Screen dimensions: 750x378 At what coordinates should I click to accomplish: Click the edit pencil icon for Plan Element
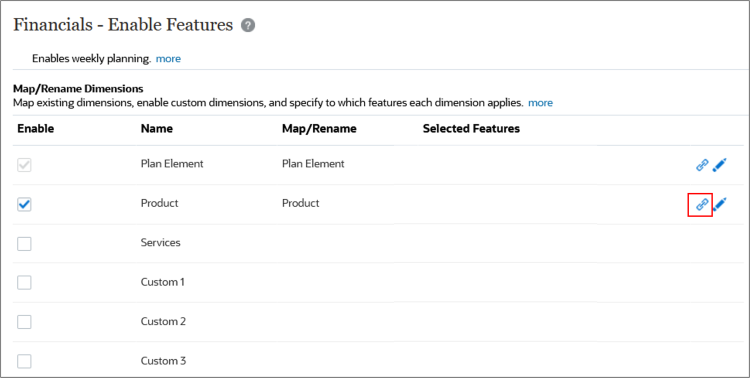coord(719,165)
